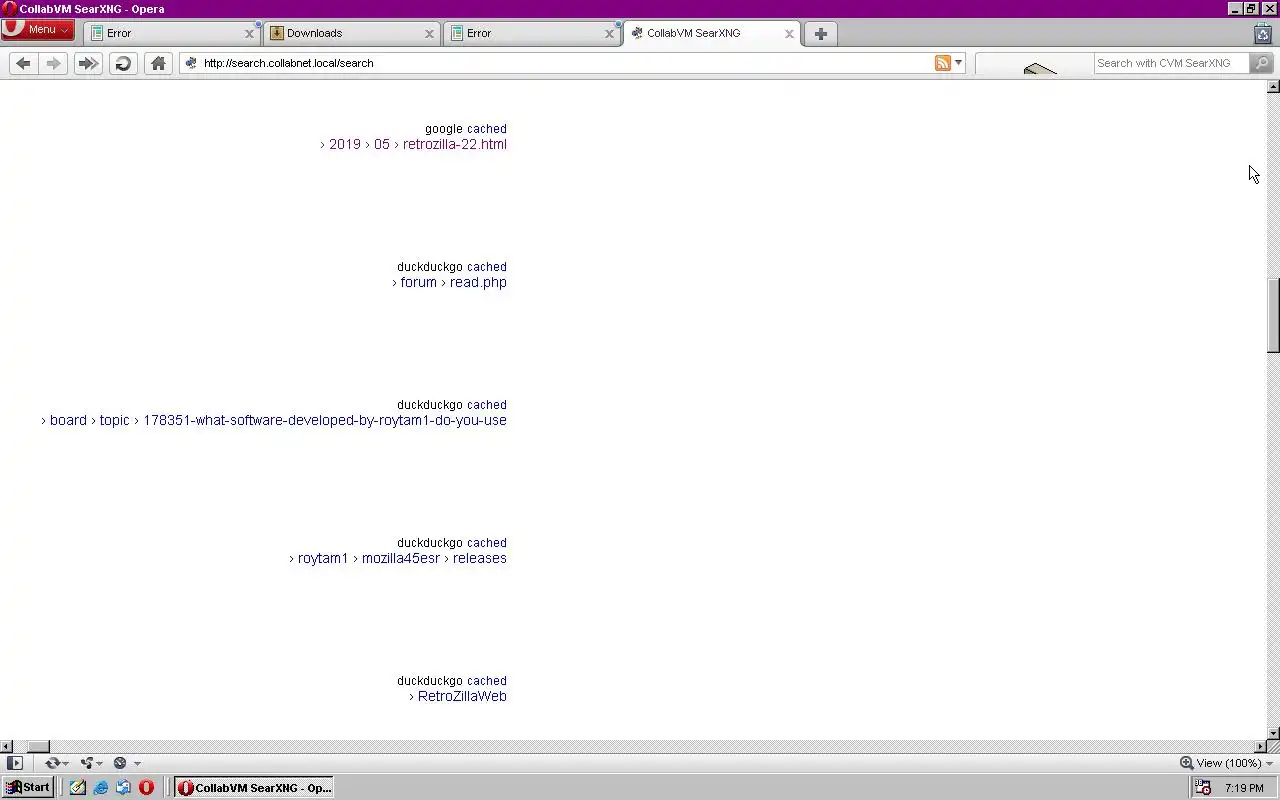Switch to the Error tab beside Downloads
Screen dimensions: 1280x800
click(530, 33)
